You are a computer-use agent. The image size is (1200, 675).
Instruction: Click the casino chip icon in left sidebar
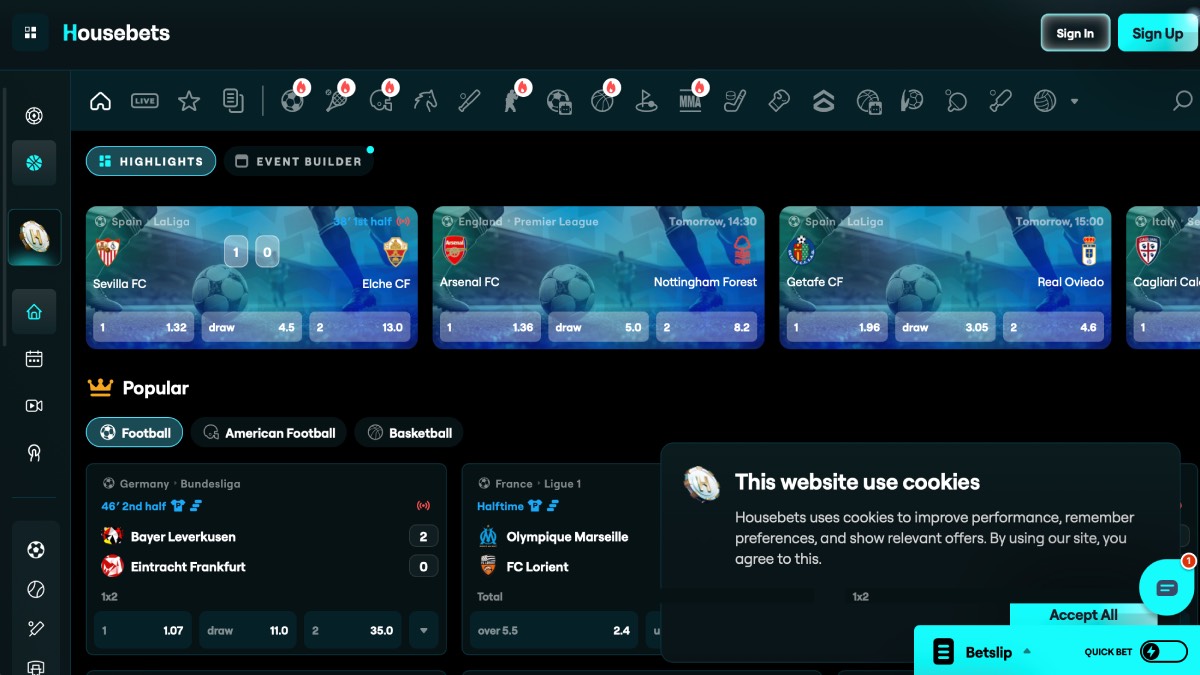click(x=34, y=116)
